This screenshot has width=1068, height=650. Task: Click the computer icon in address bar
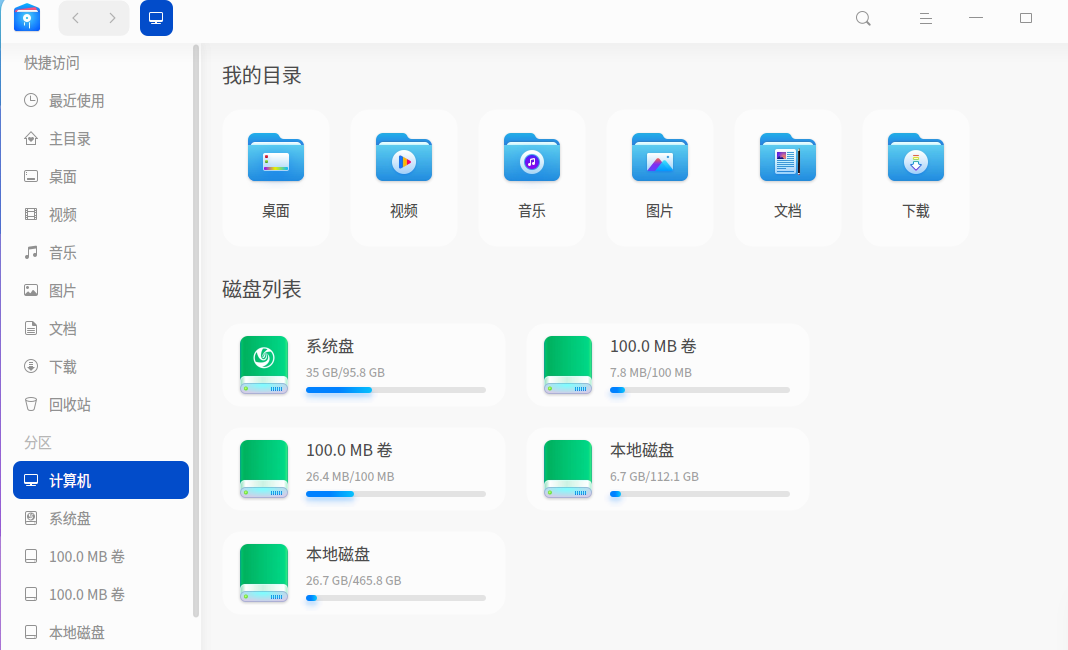(156, 18)
